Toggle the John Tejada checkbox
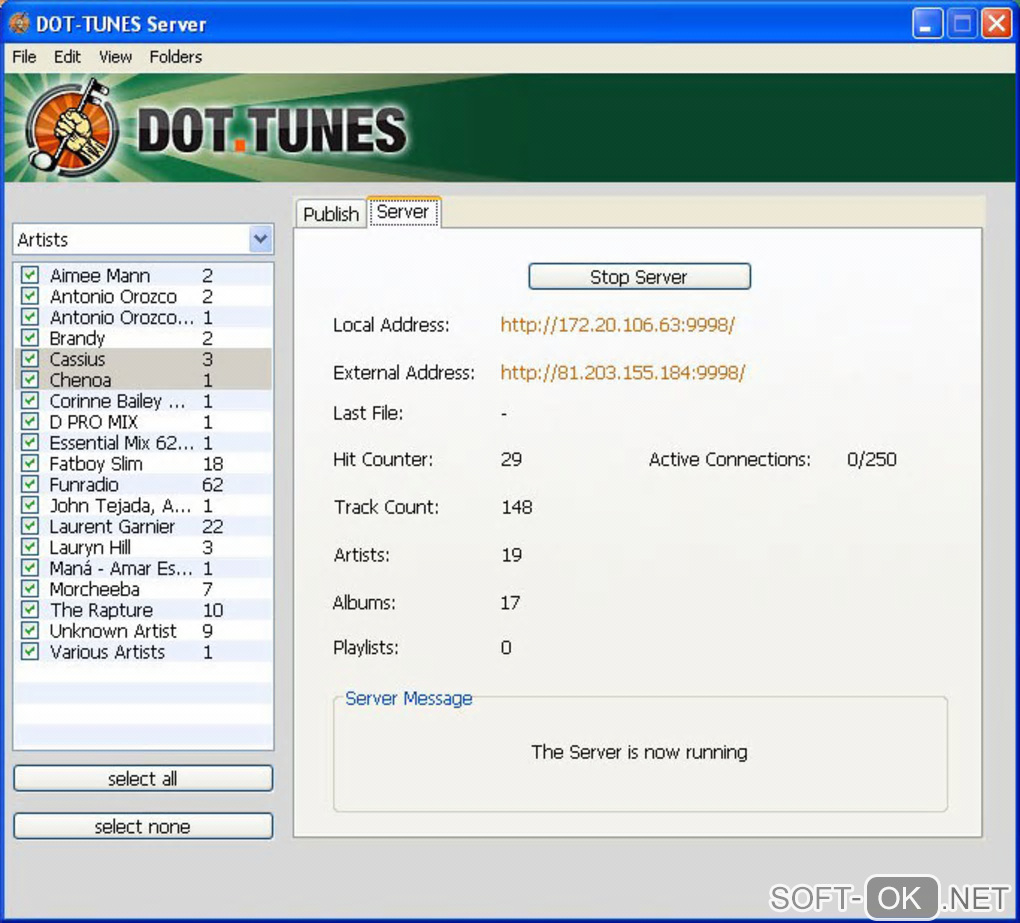 tap(29, 505)
